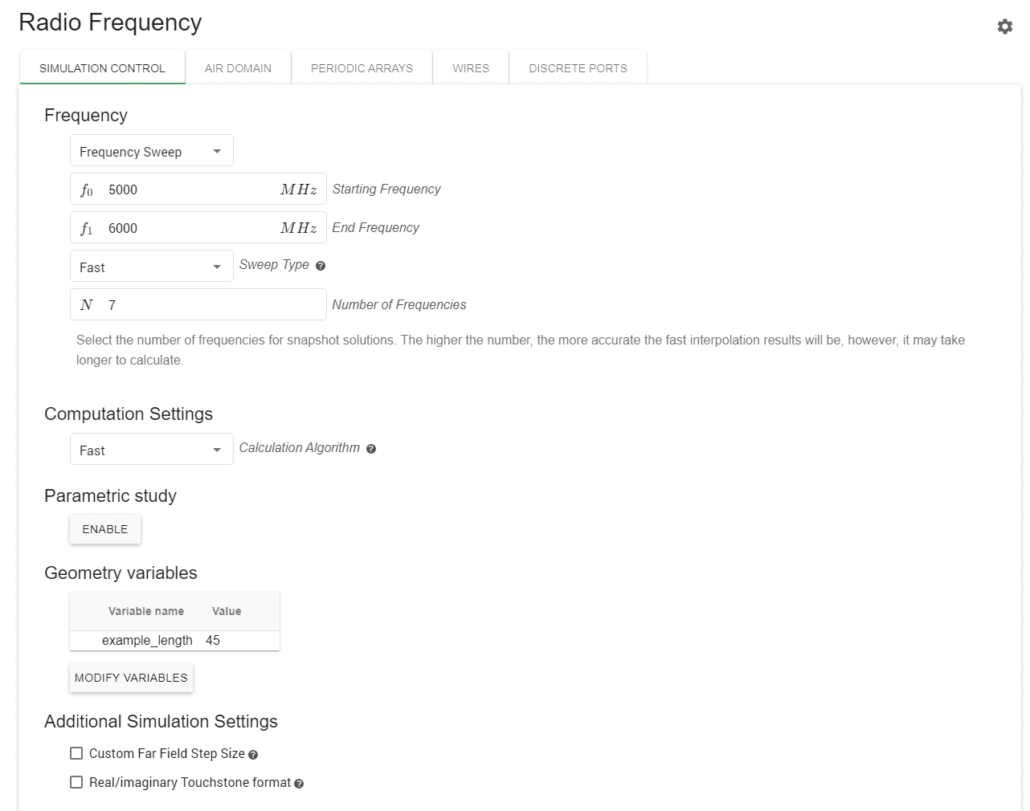The image size is (1030, 811).
Task: Open the settings gear icon
Action: click(x=1005, y=28)
